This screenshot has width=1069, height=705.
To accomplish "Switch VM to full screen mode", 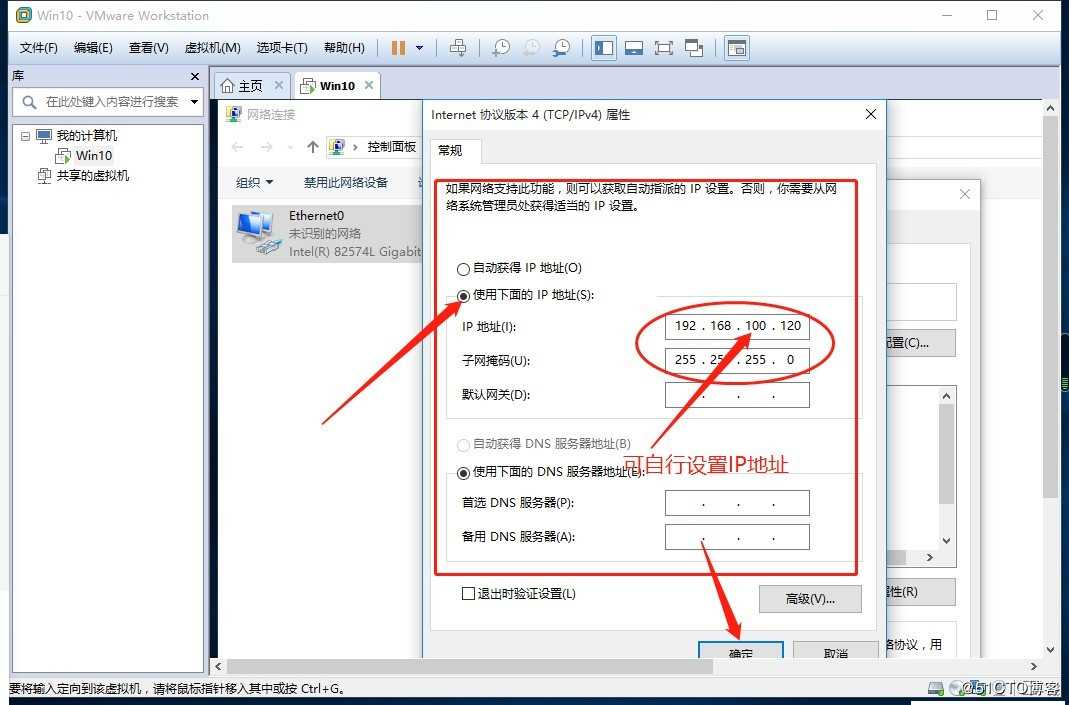I will coord(663,48).
